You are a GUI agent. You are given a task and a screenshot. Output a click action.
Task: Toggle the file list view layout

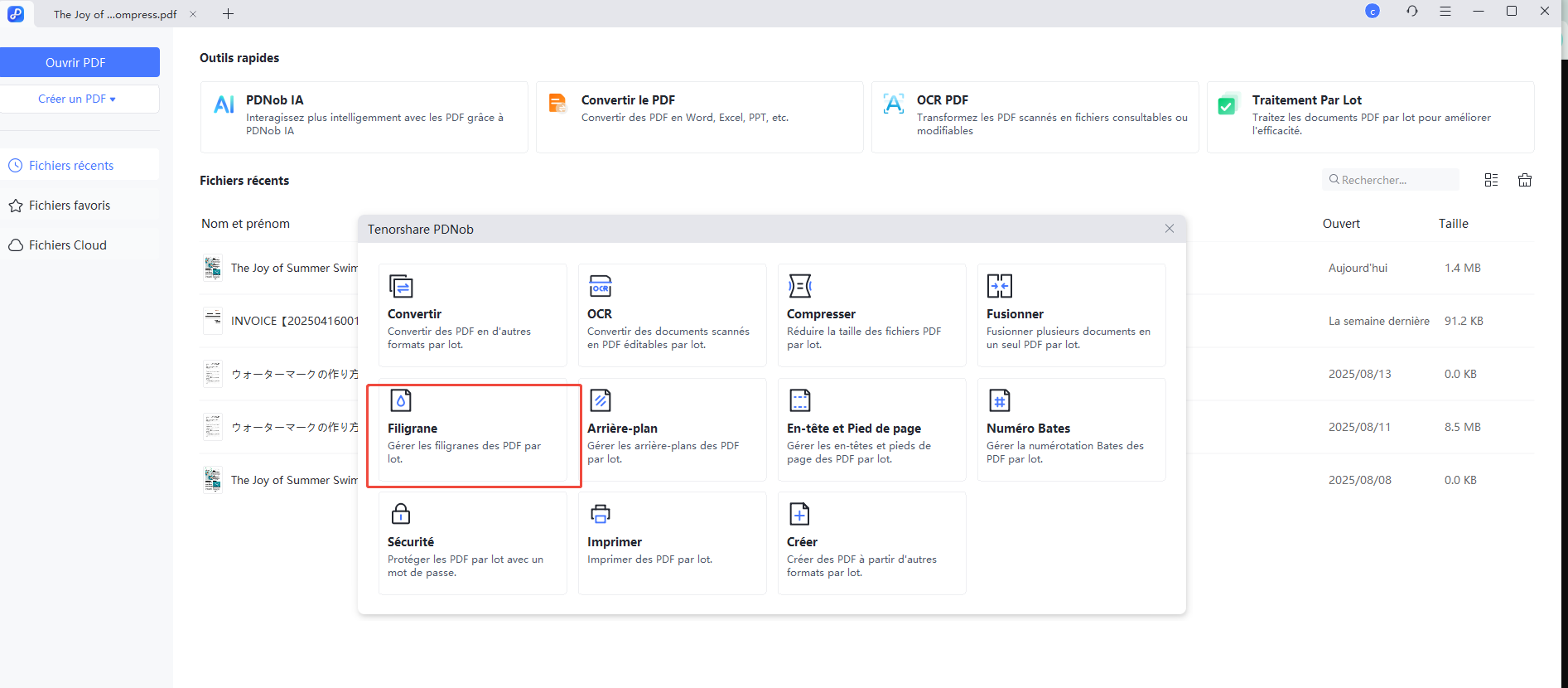(x=1491, y=180)
